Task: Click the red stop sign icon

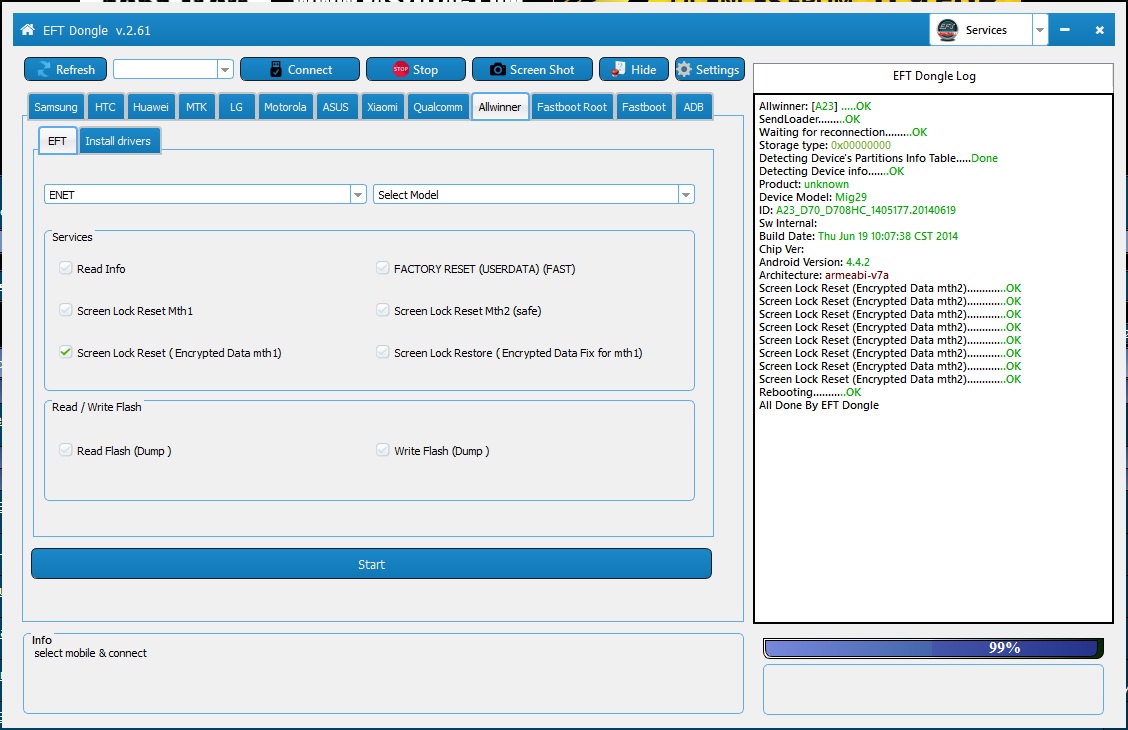Action: click(401, 69)
